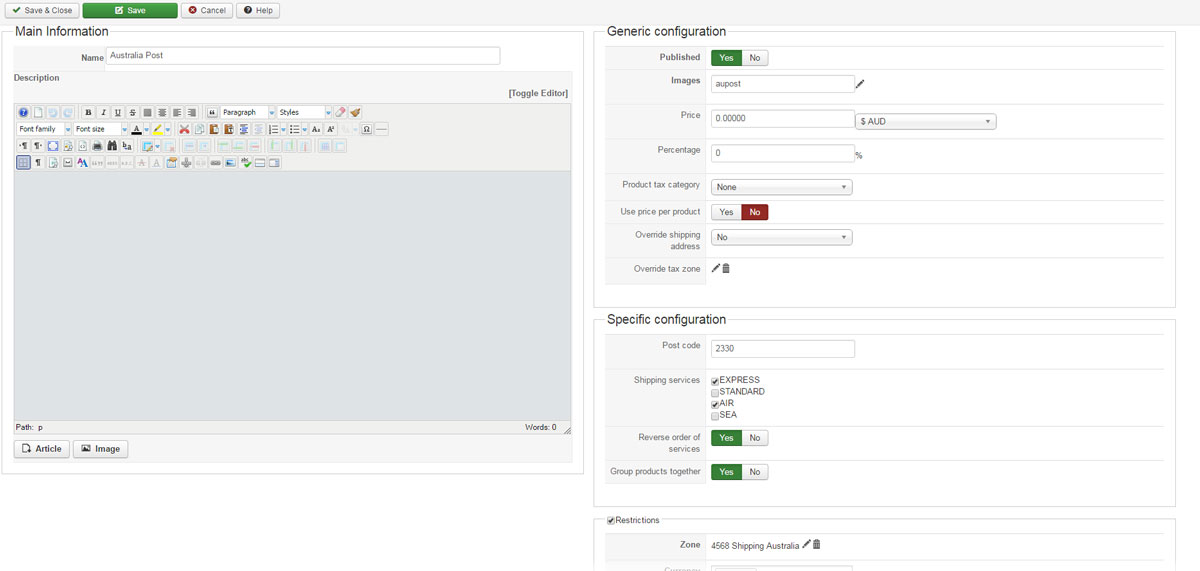Apply center text alignment
1200x571 pixels.
point(162,112)
